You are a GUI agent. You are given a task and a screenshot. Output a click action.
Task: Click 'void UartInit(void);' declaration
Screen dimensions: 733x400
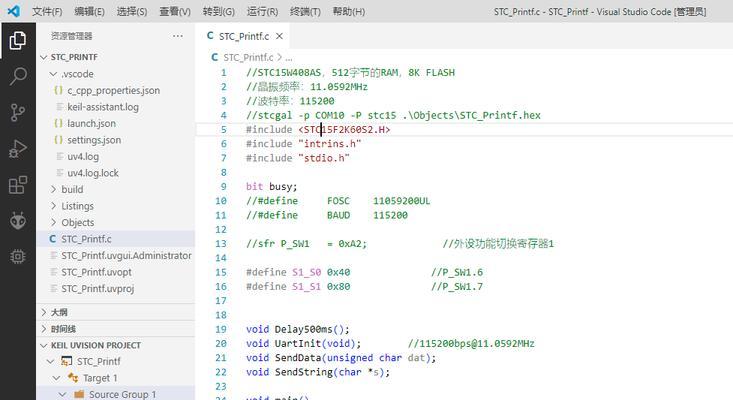click(303, 343)
